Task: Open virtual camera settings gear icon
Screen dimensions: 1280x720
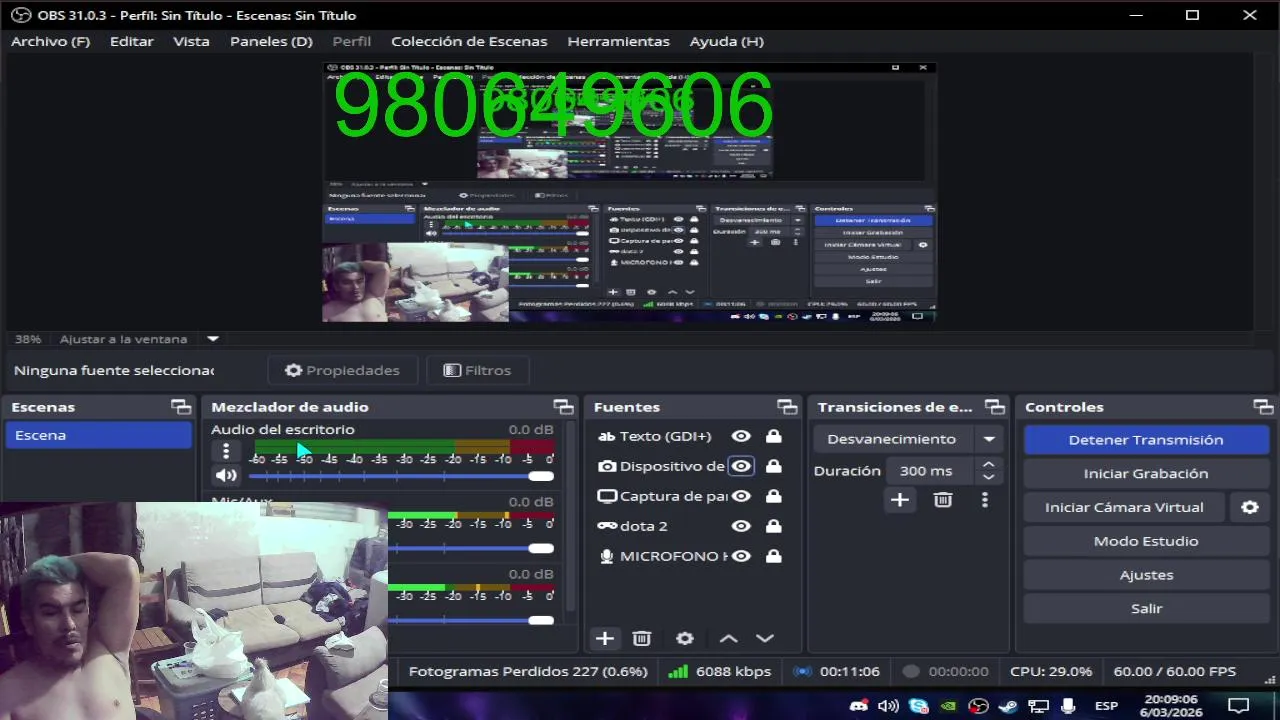Action: [1250, 507]
